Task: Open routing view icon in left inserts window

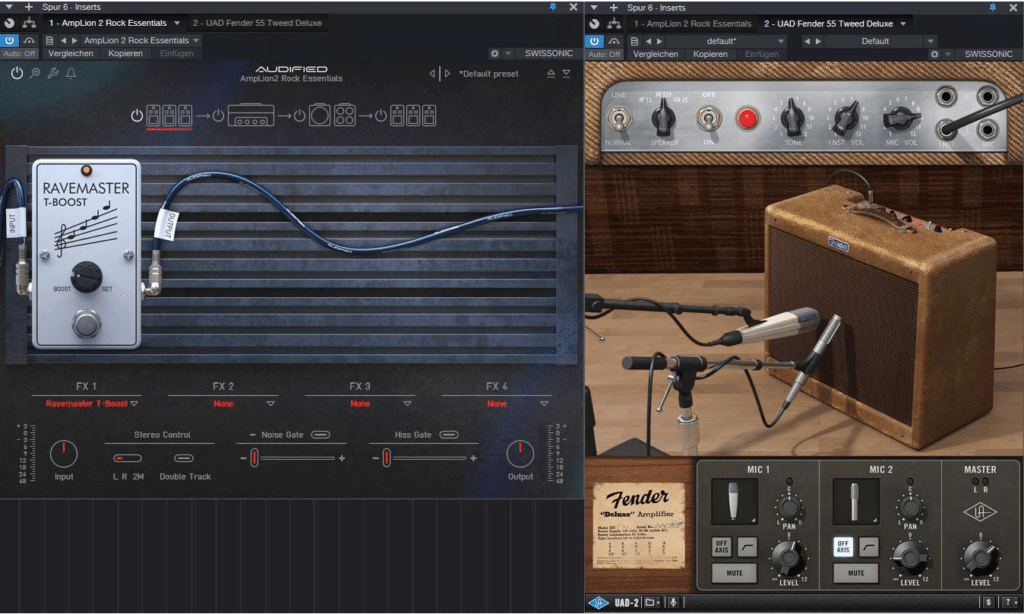Action: pos(29,23)
